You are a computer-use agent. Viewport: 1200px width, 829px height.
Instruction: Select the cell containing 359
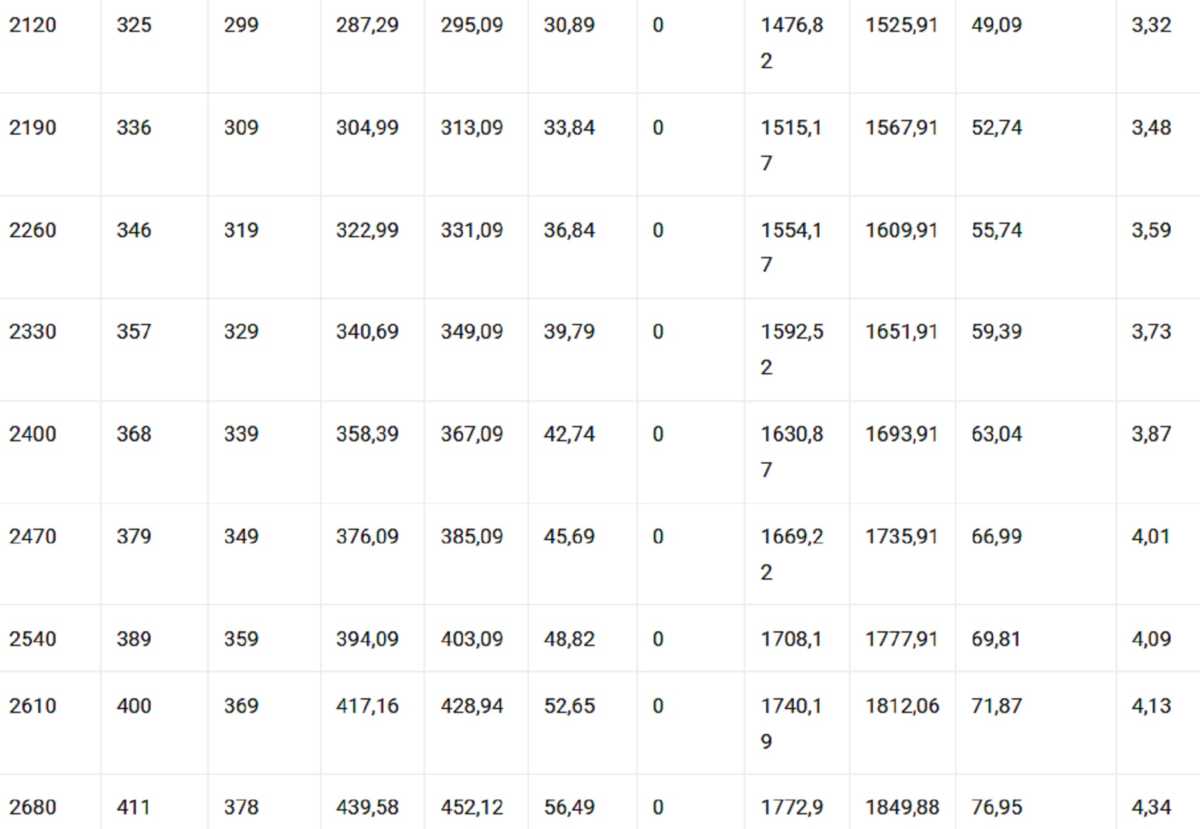(264, 637)
